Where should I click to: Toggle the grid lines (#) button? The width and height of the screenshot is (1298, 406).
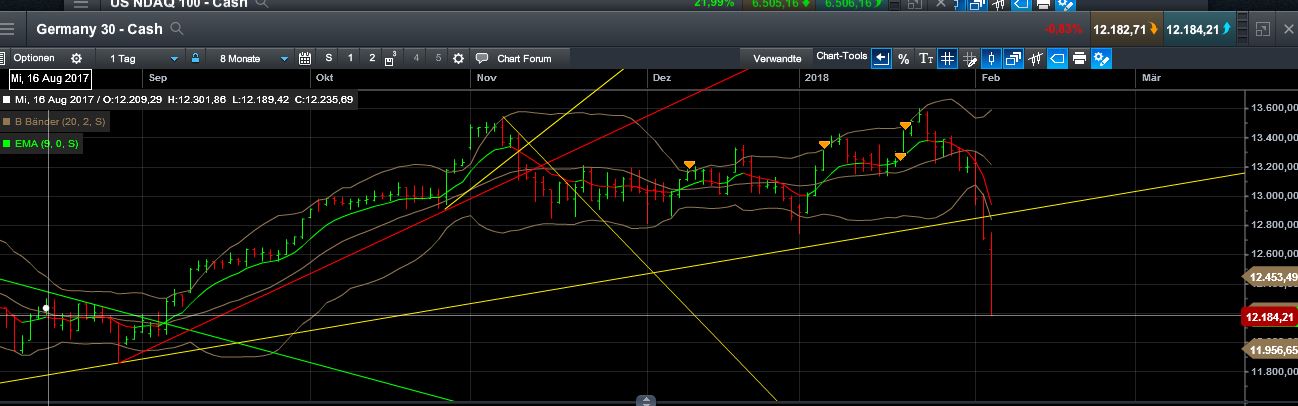947,59
